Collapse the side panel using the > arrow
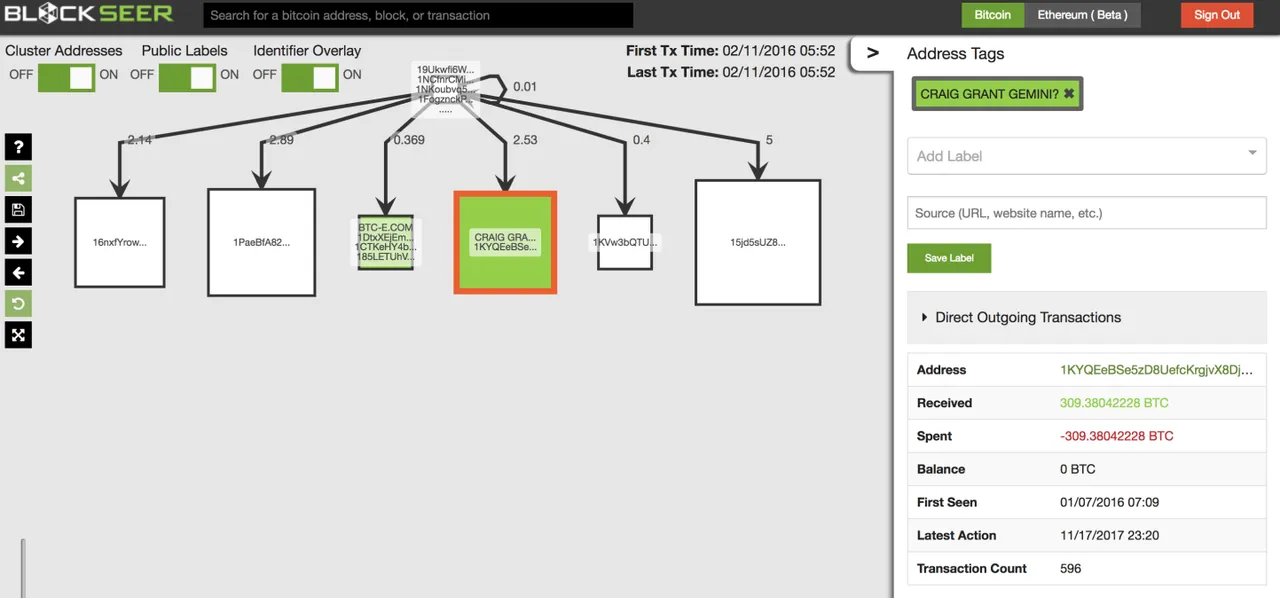Viewport: 1280px width, 598px height. pyautogui.click(x=872, y=53)
